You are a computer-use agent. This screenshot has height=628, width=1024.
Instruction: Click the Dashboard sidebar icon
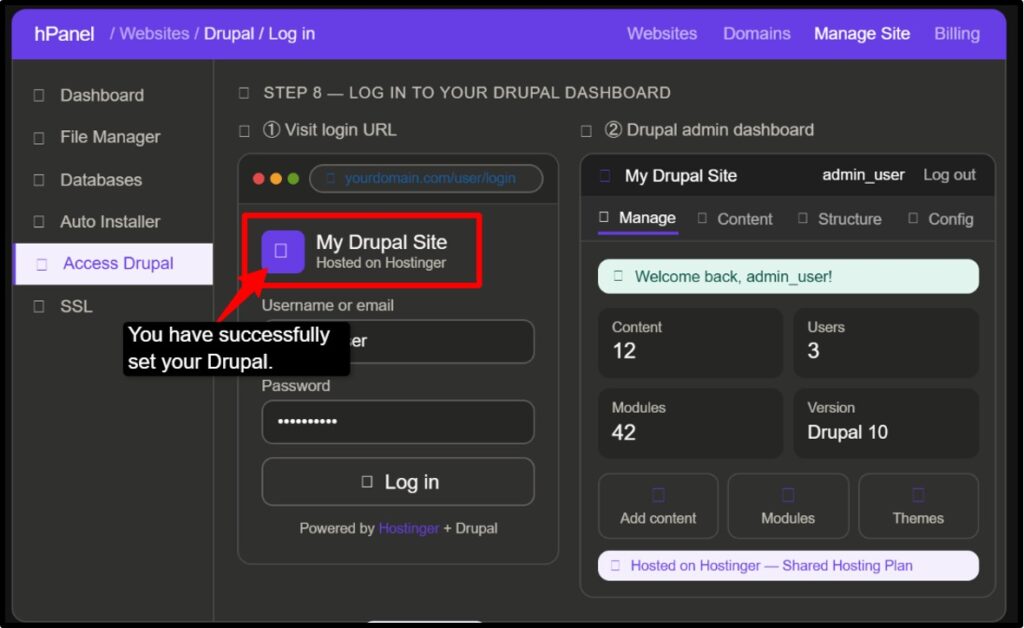tap(39, 95)
